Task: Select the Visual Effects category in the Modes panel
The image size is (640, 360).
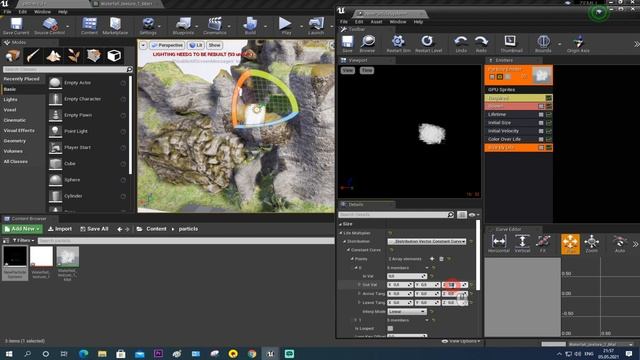Action: [19, 131]
